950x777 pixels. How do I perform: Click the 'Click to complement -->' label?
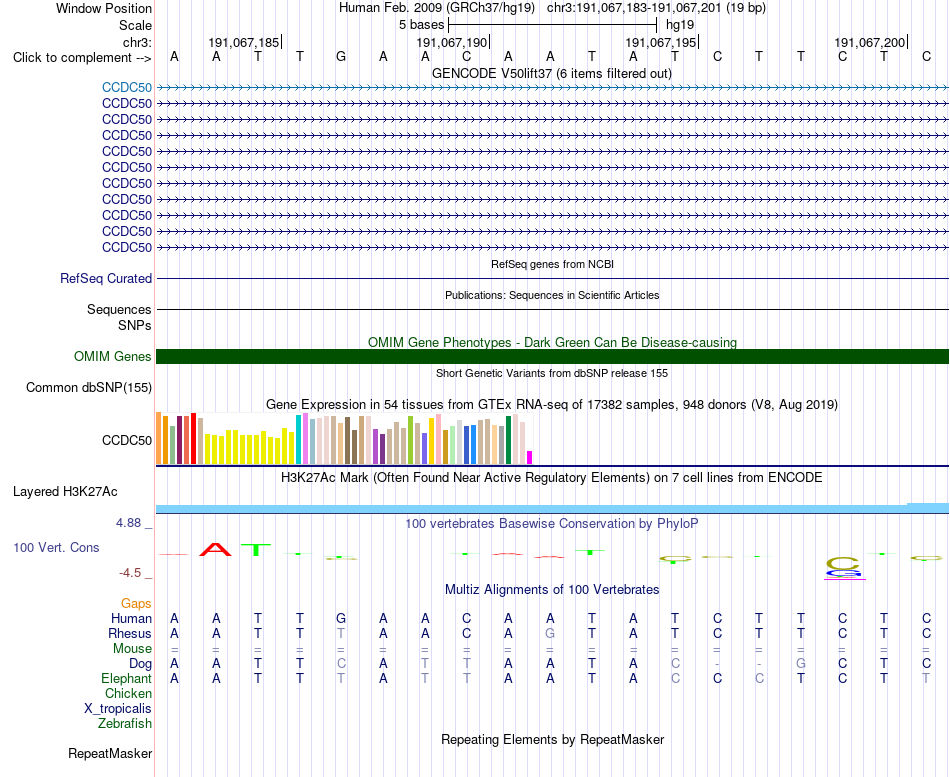click(82, 58)
